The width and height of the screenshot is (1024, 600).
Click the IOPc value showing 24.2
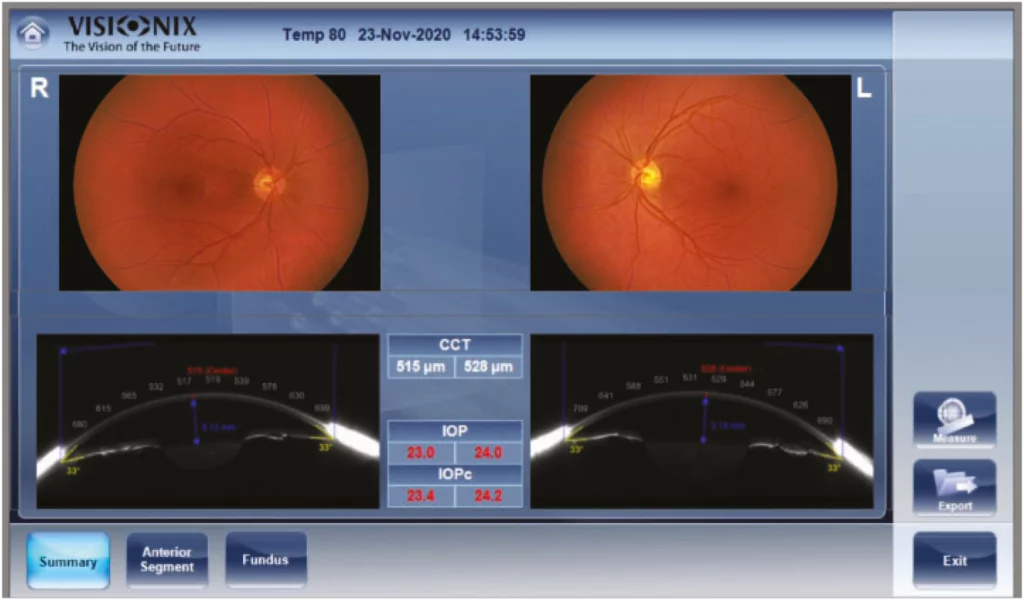(x=488, y=493)
